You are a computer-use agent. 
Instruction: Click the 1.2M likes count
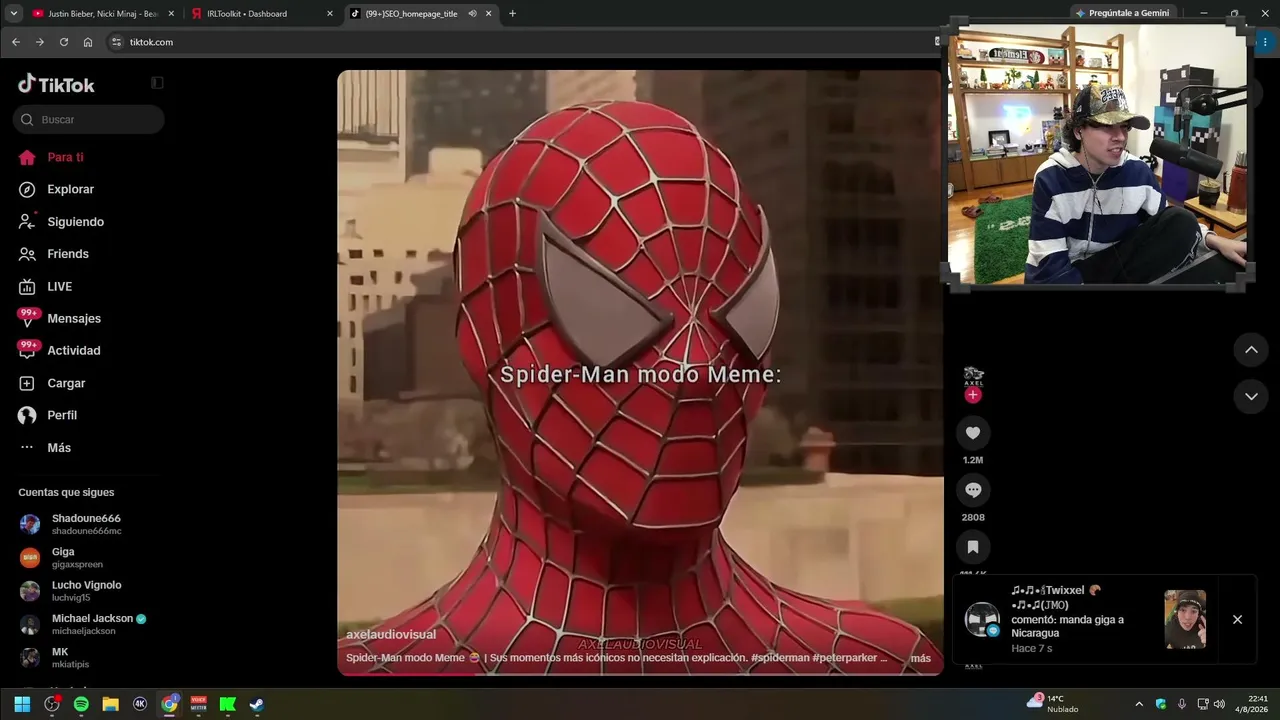[x=973, y=460]
